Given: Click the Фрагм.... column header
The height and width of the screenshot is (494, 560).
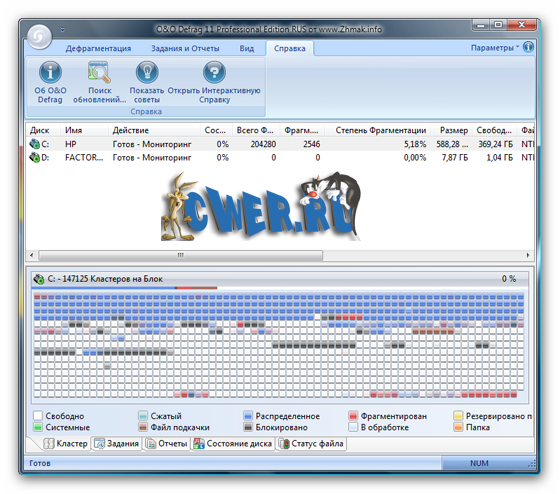Looking at the screenshot, I should (301, 130).
